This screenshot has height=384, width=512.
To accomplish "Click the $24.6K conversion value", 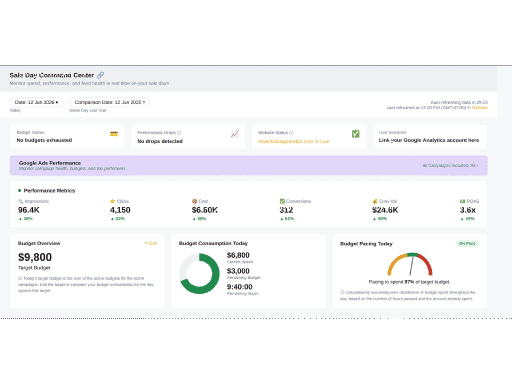I will coord(385,210).
